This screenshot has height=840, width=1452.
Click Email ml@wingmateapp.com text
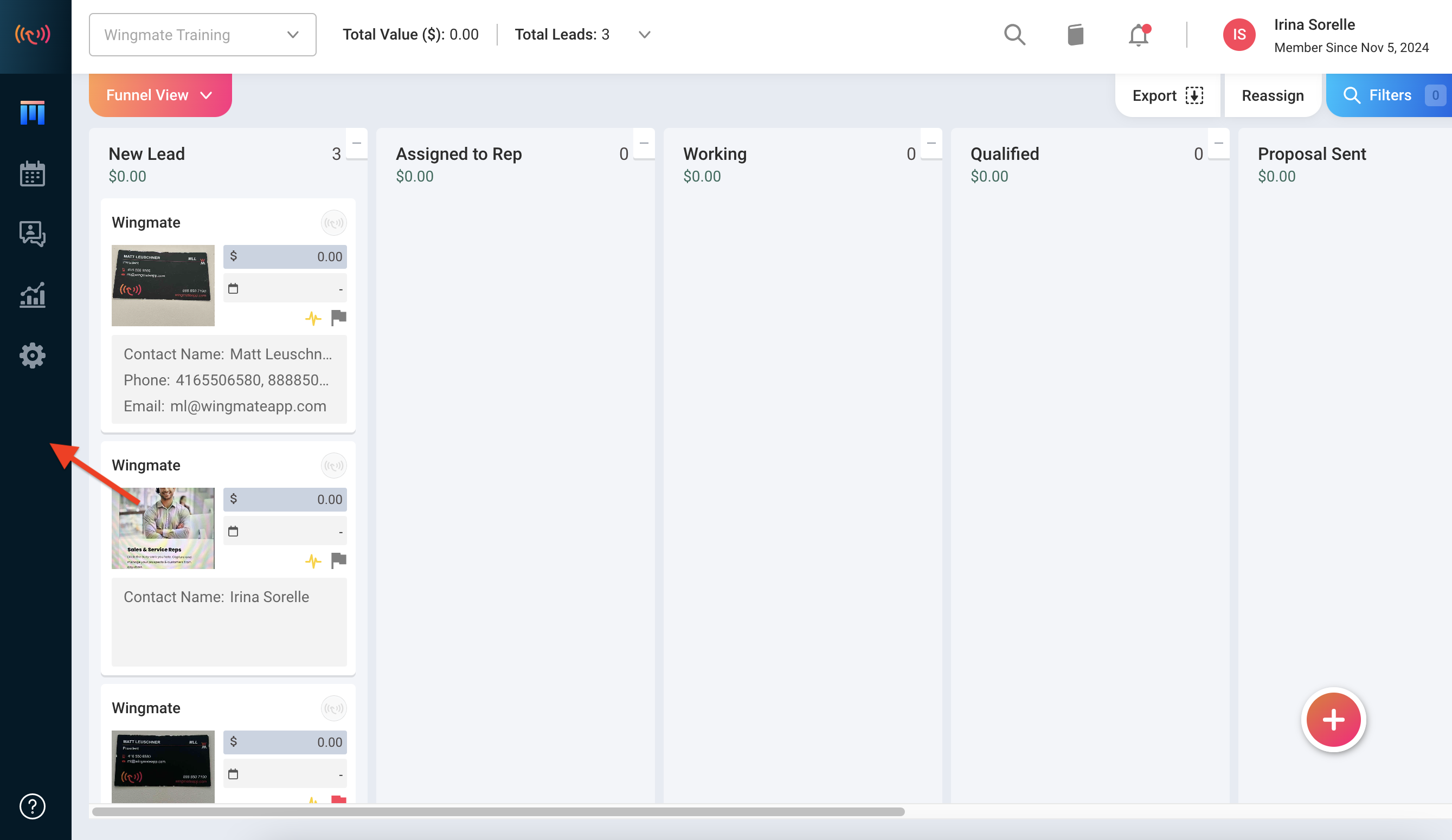click(x=224, y=406)
